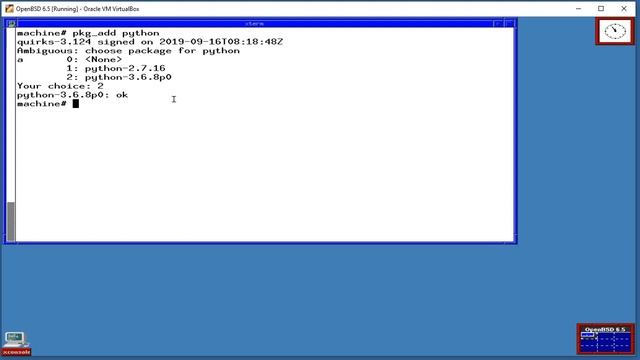Screen dimensions: 640x360
Task: Click the 'Your choice: 2' line
Action: tap(60, 86)
